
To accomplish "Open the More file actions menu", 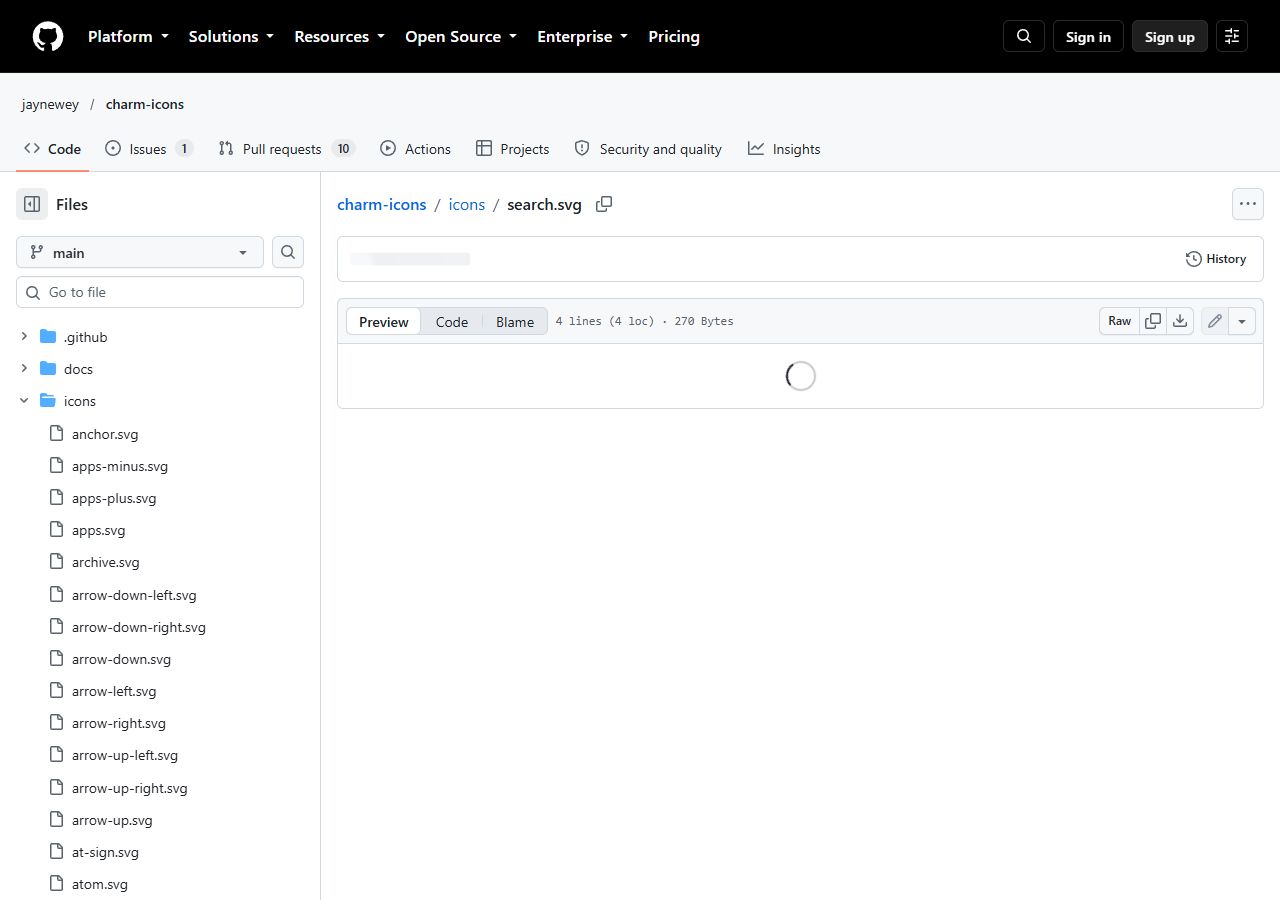I will tap(1248, 204).
